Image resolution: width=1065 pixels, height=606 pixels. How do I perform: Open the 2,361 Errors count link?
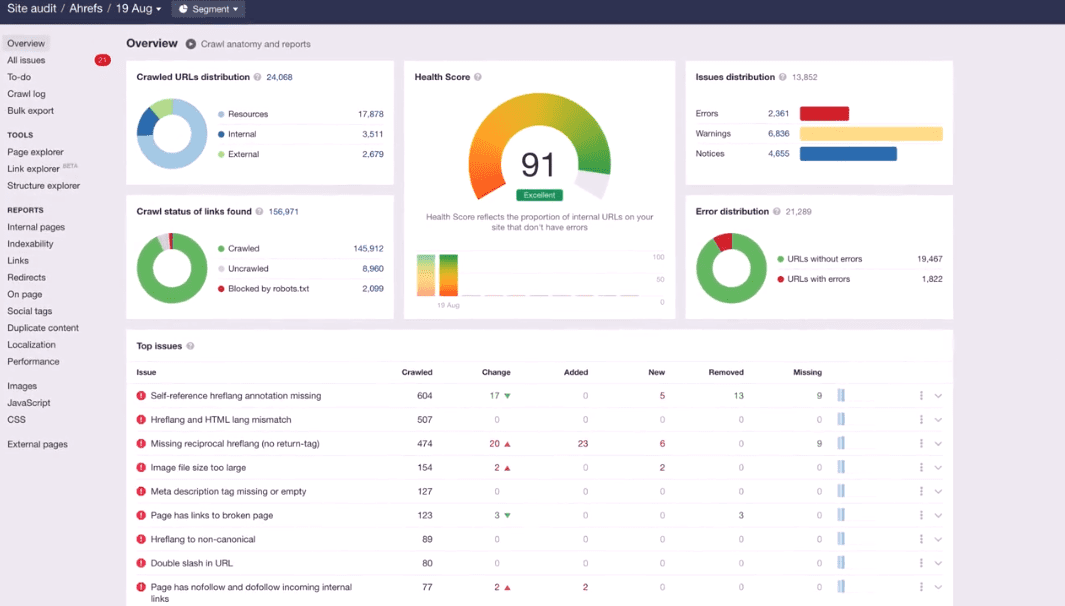tap(778, 113)
